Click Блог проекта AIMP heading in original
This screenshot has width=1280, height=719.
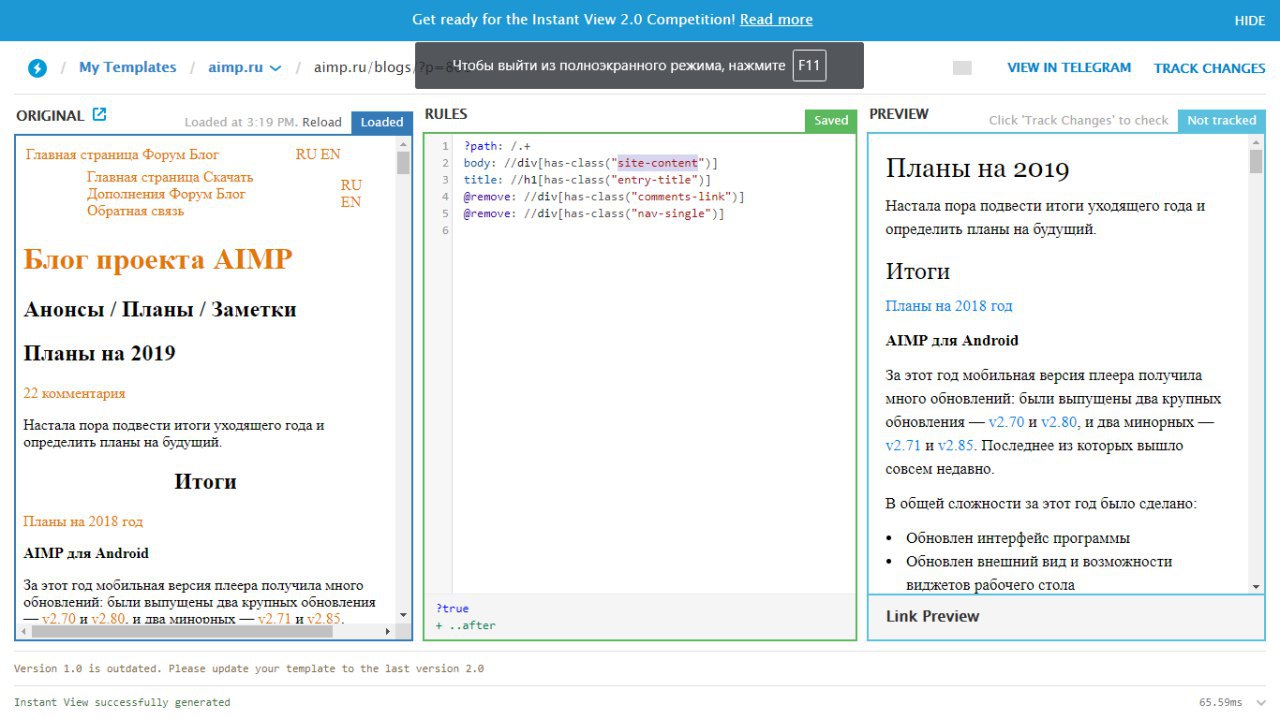158,260
